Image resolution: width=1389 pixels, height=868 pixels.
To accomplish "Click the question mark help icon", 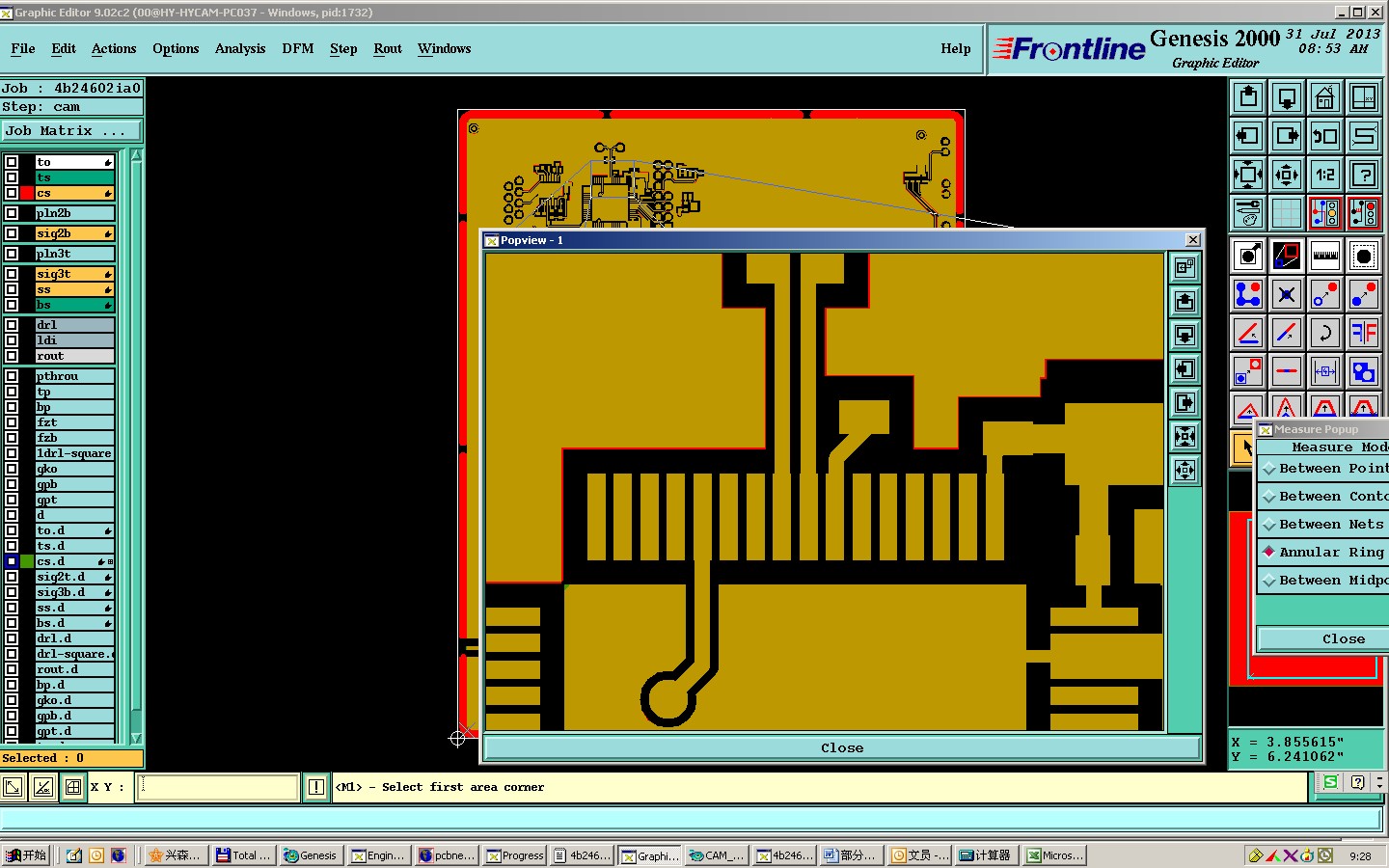I will tap(1364, 175).
